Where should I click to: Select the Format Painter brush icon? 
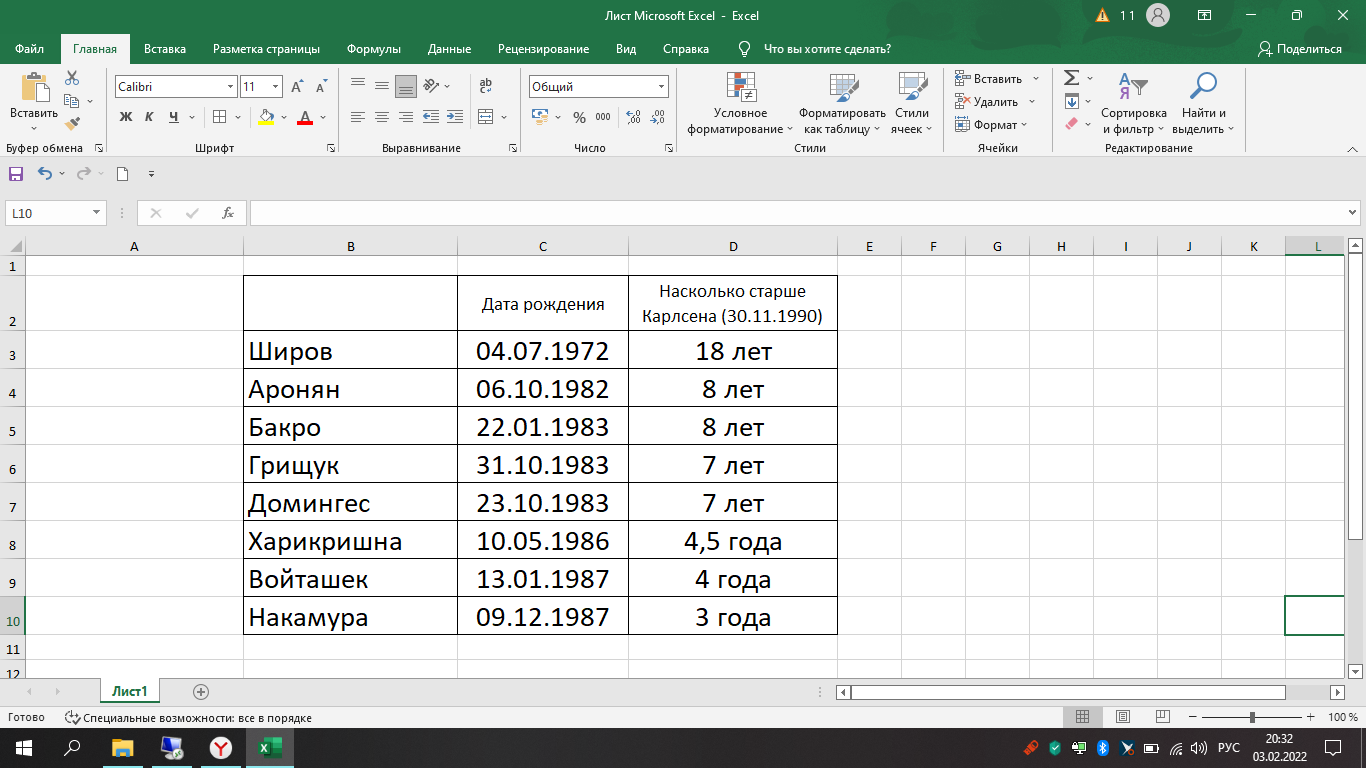click(x=72, y=124)
